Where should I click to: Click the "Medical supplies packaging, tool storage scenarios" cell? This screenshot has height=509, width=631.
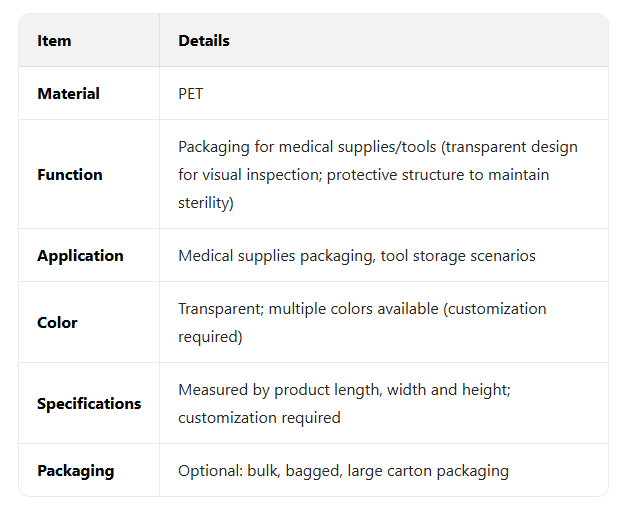356,256
